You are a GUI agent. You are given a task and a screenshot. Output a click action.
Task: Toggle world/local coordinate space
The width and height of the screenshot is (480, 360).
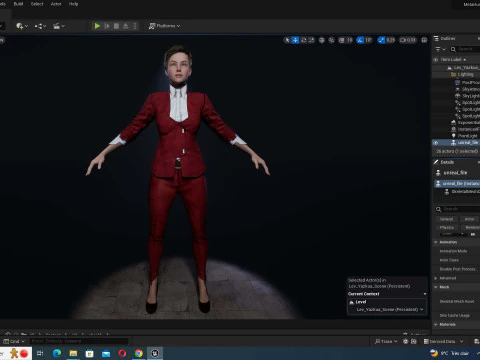(322, 40)
